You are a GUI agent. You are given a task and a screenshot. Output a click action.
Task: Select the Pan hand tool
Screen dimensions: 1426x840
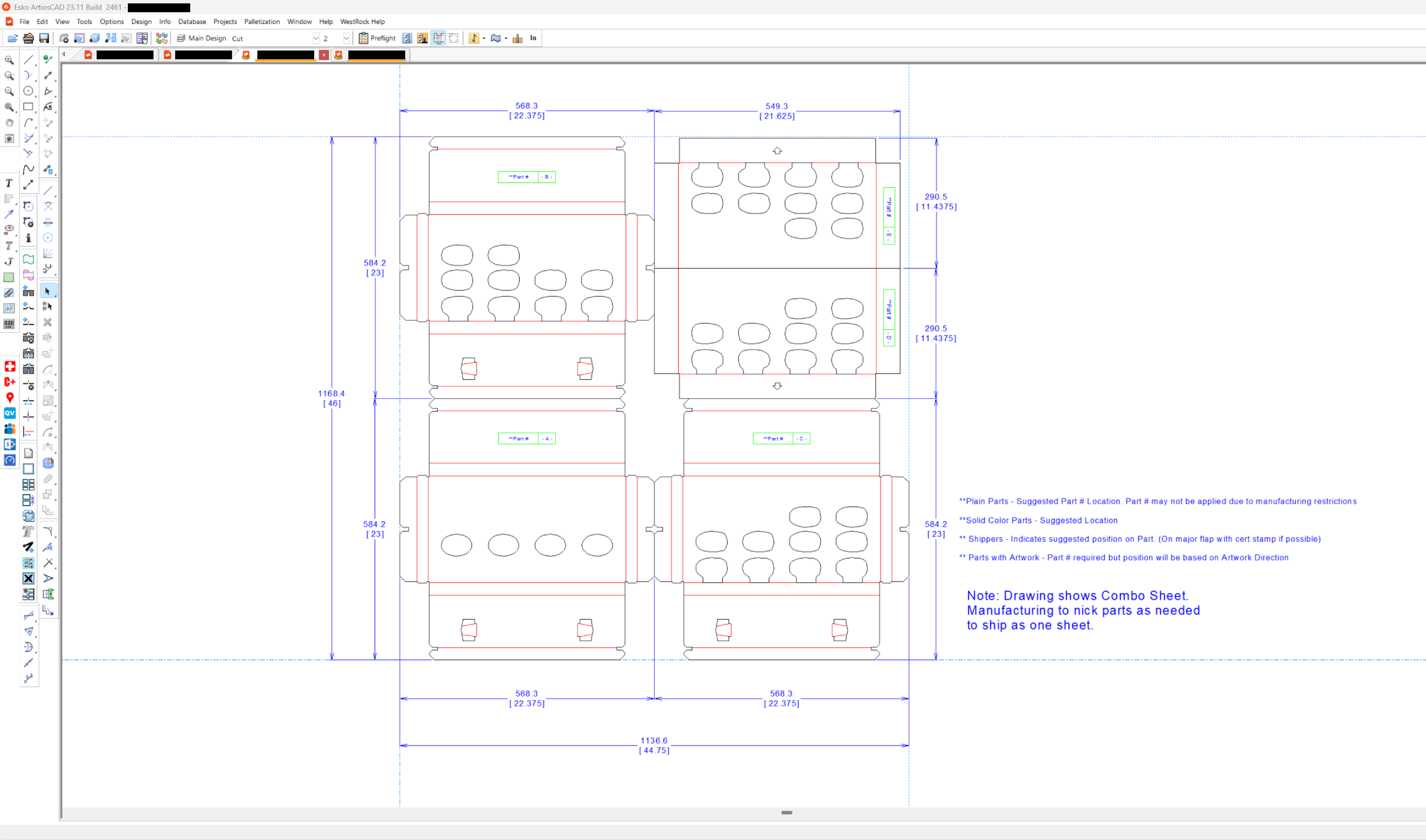[9, 123]
